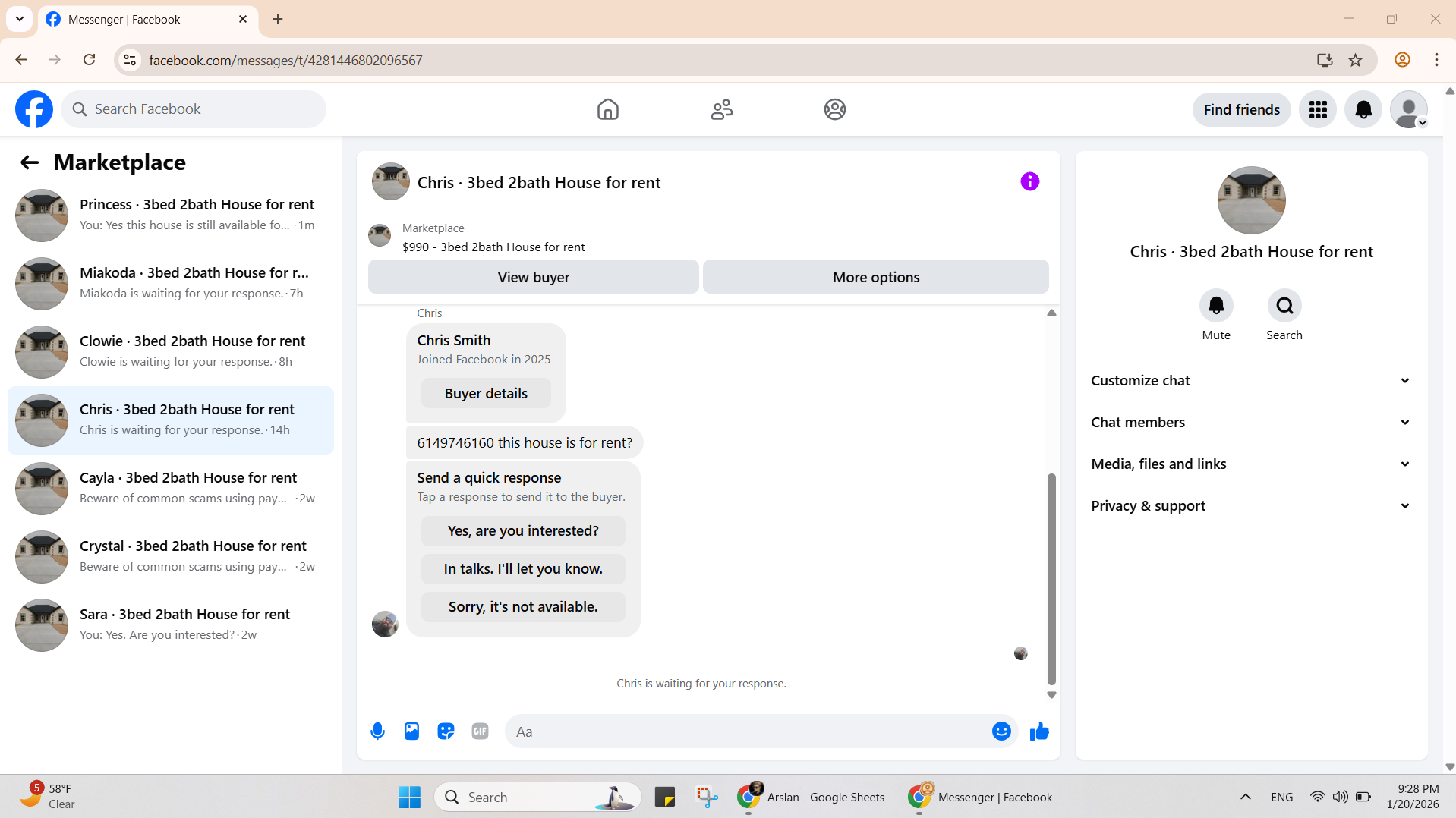Send quick reply 'Sorry, it's not available.'
Image resolution: width=1456 pixels, height=818 pixels.
(x=523, y=607)
